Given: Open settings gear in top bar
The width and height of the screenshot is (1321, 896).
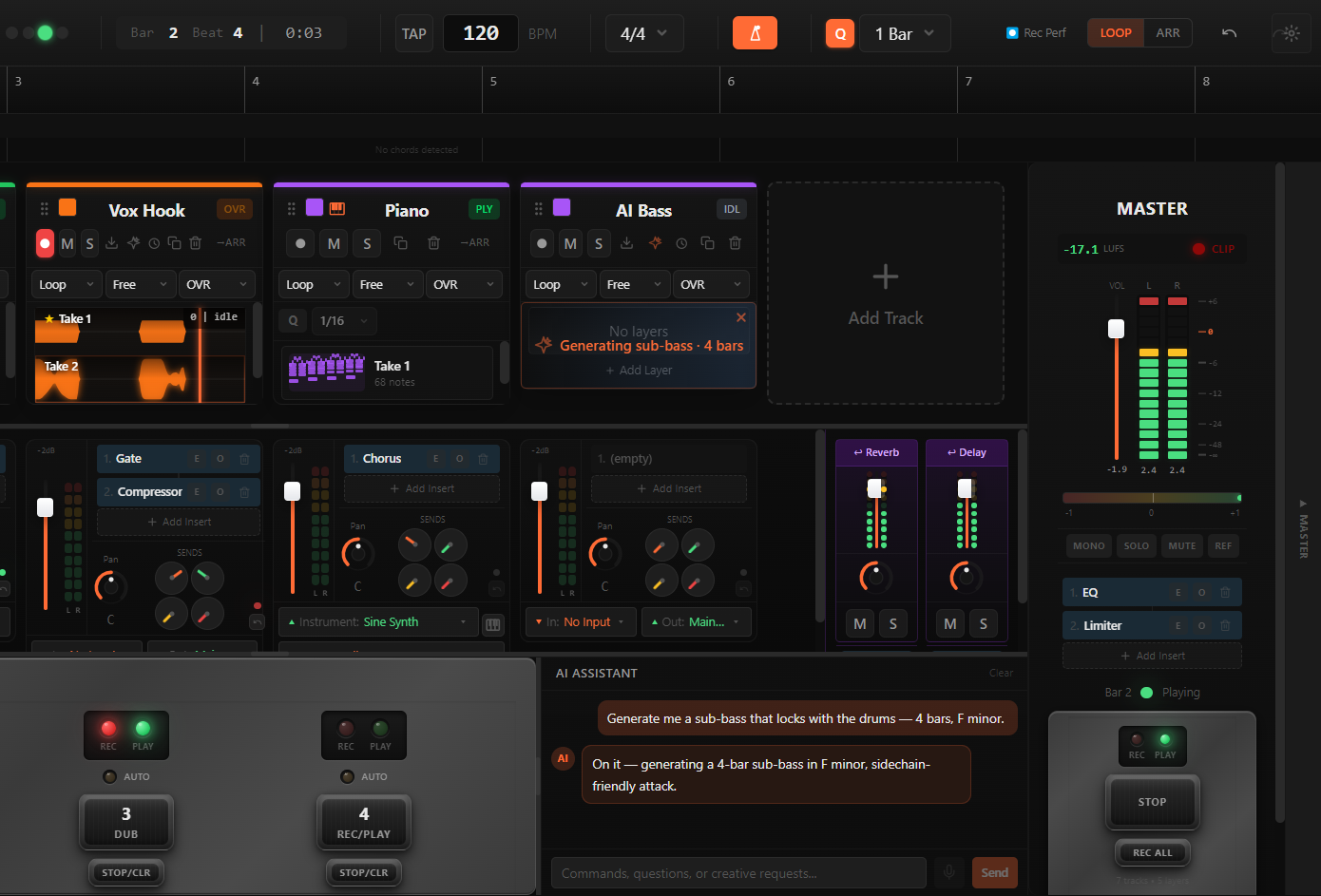Looking at the screenshot, I should 1291,33.
